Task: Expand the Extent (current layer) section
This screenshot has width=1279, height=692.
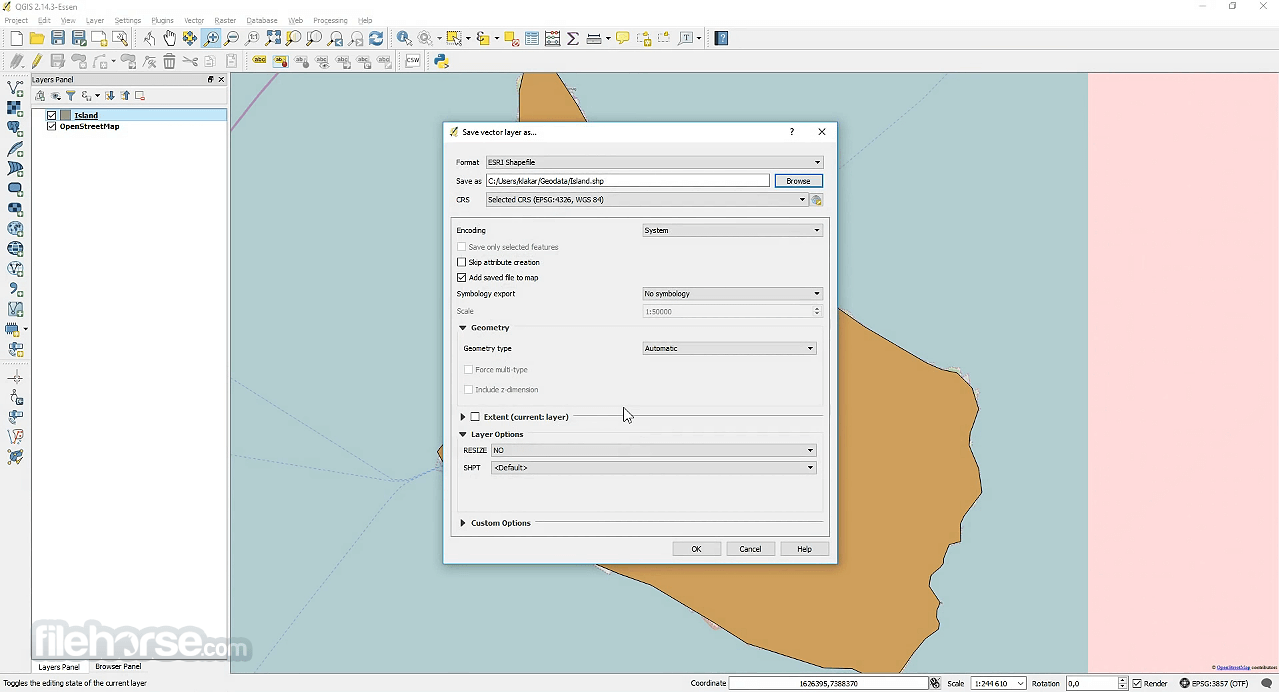Action: tap(463, 417)
